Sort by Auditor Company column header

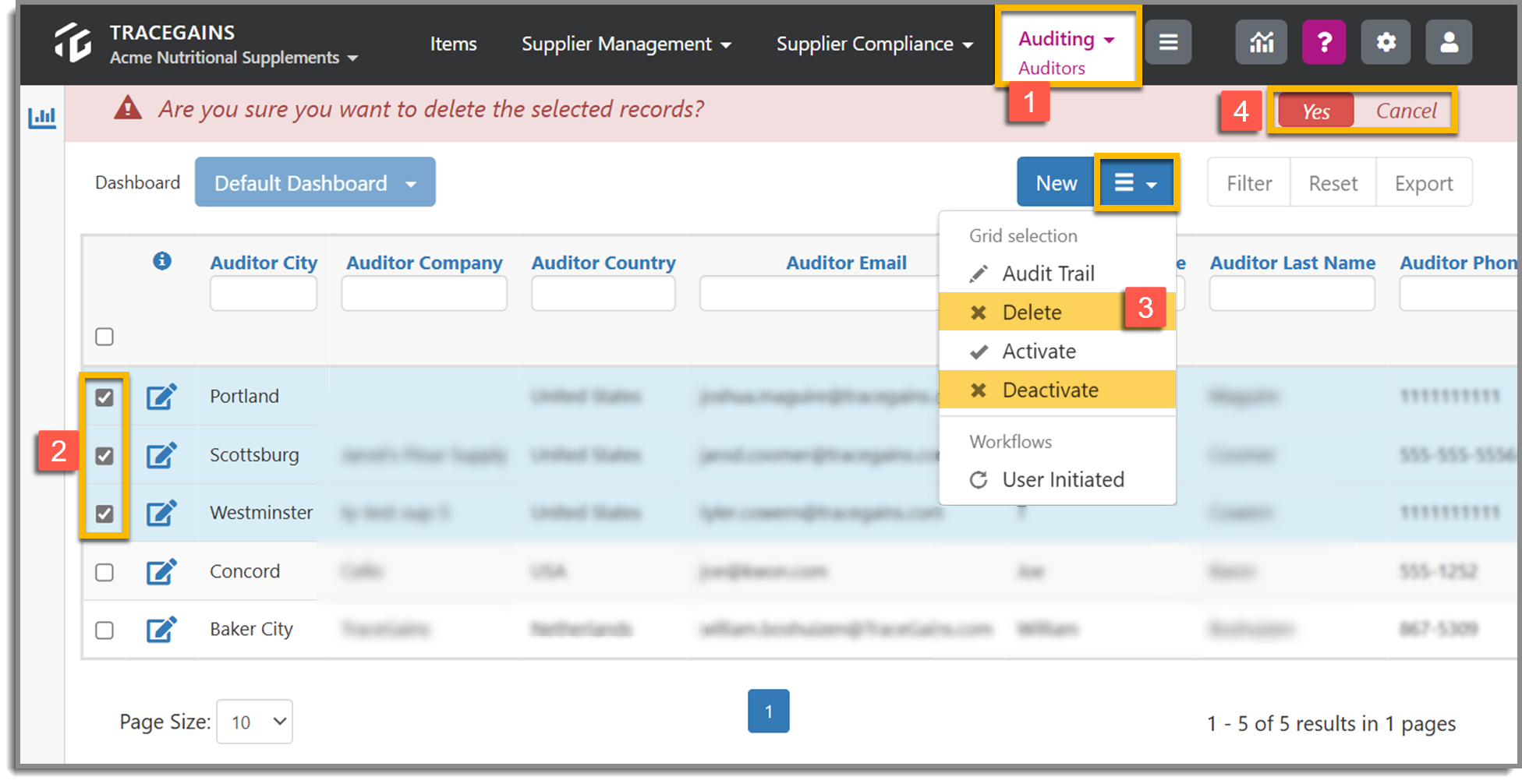[424, 263]
